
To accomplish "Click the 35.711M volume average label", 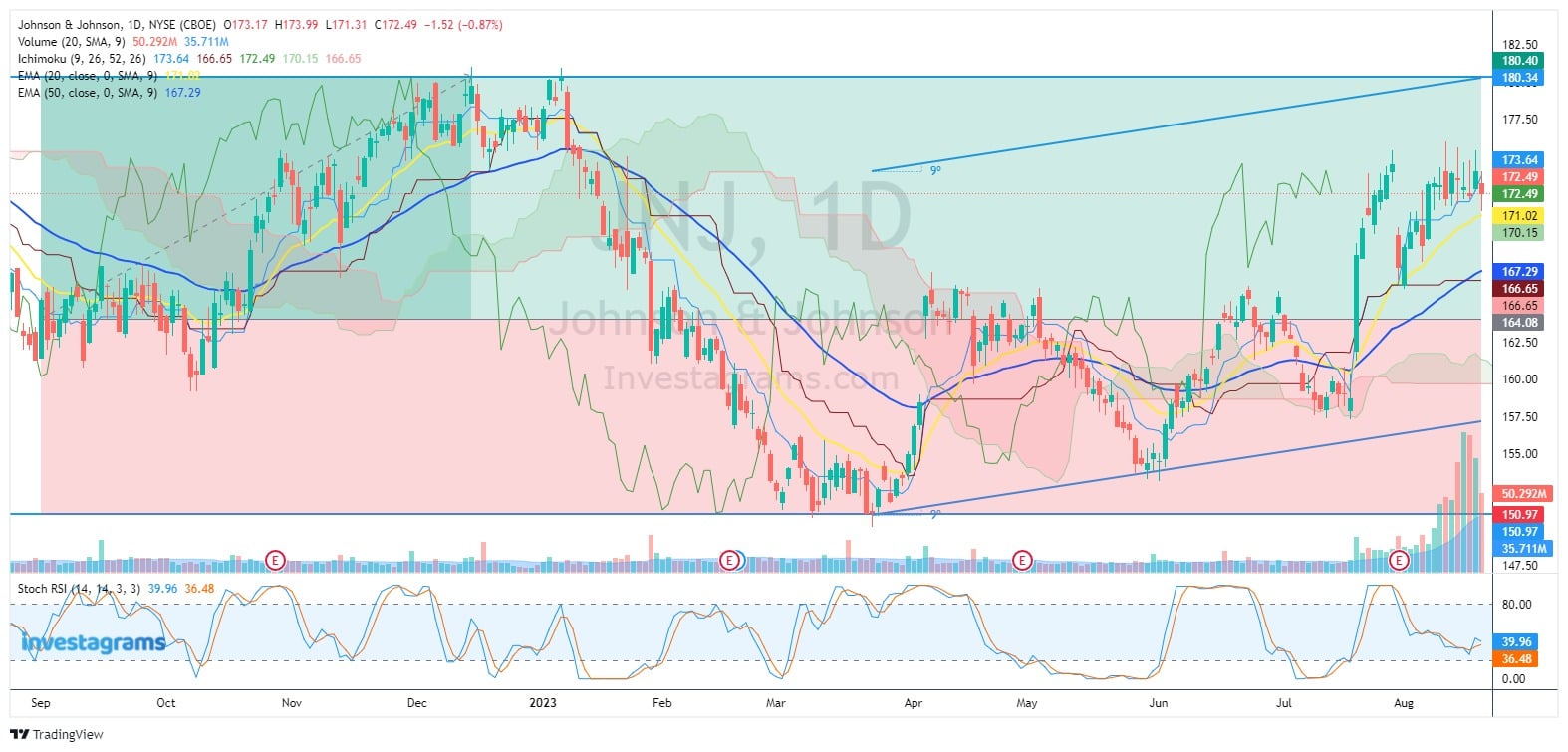I will [1524, 549].
